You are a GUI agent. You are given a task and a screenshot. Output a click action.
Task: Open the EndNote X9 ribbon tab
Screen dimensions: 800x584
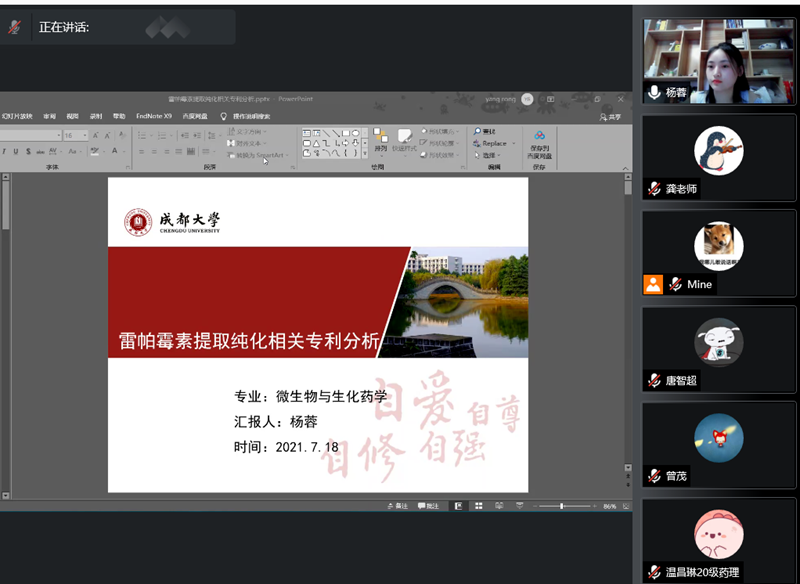tap(154, 116)
